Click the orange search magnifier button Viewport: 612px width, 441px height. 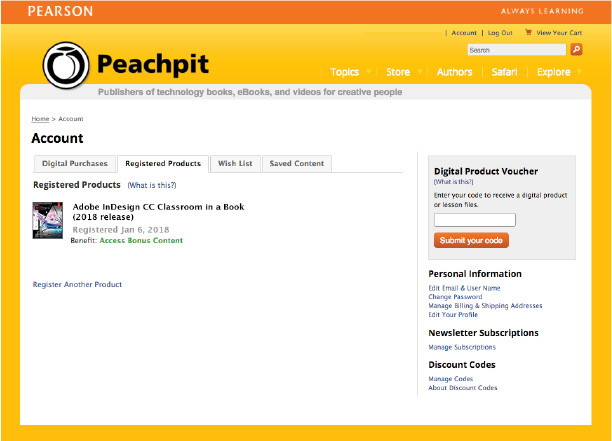[576, 49]
